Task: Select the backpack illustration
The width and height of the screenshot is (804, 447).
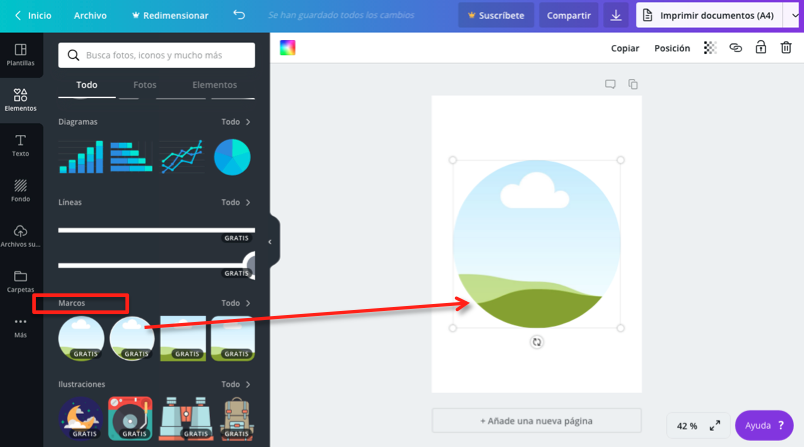Action: coord(237,419)
